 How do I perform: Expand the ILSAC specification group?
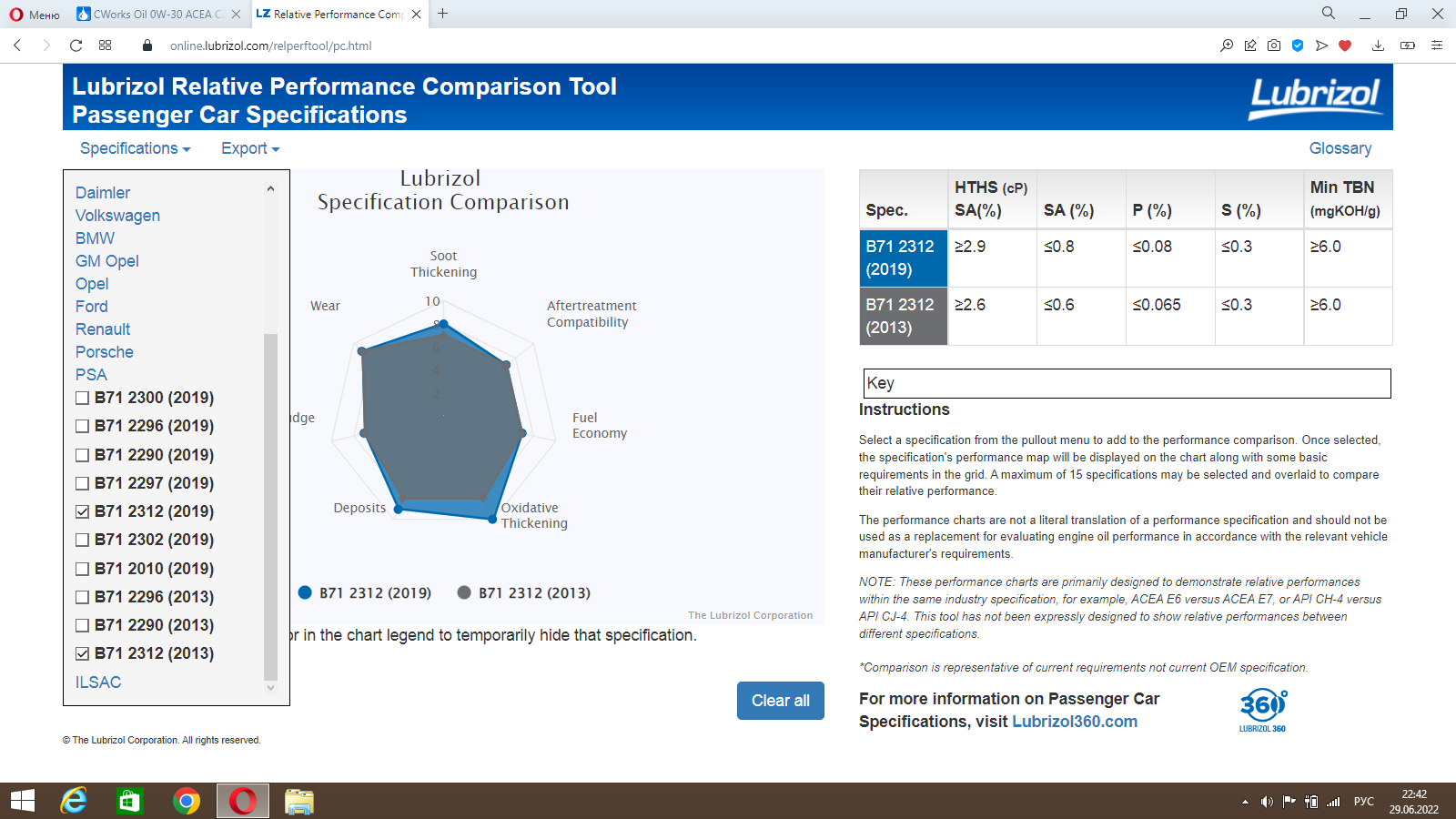point(98,682)
